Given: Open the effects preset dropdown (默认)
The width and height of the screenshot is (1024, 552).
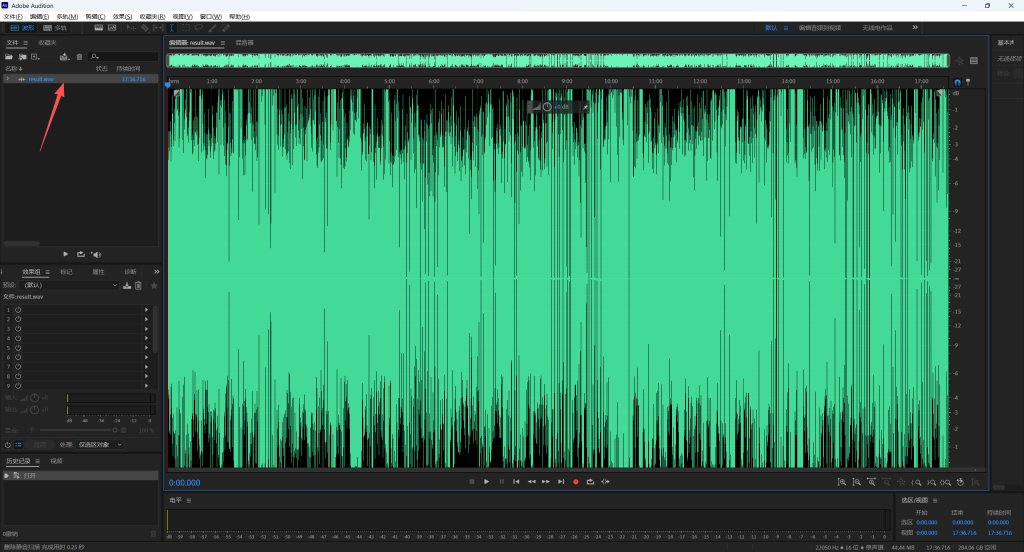Looking at the screenshot, I should 71,285.
